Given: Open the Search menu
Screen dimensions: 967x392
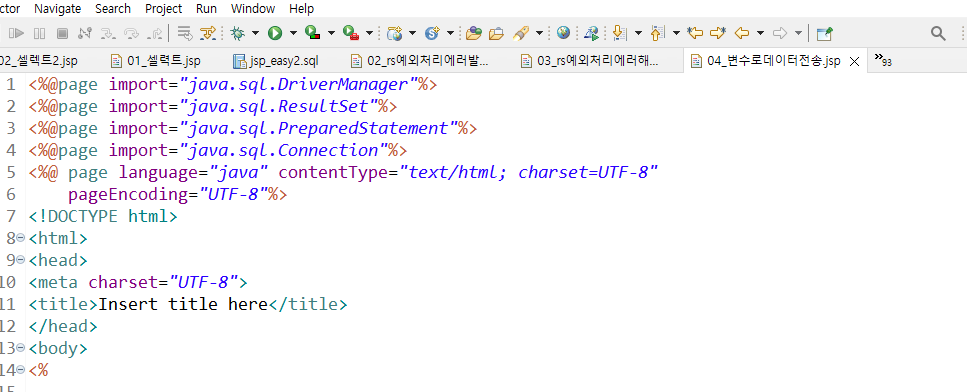Looking at the screenshot, I should click(113, 9).
